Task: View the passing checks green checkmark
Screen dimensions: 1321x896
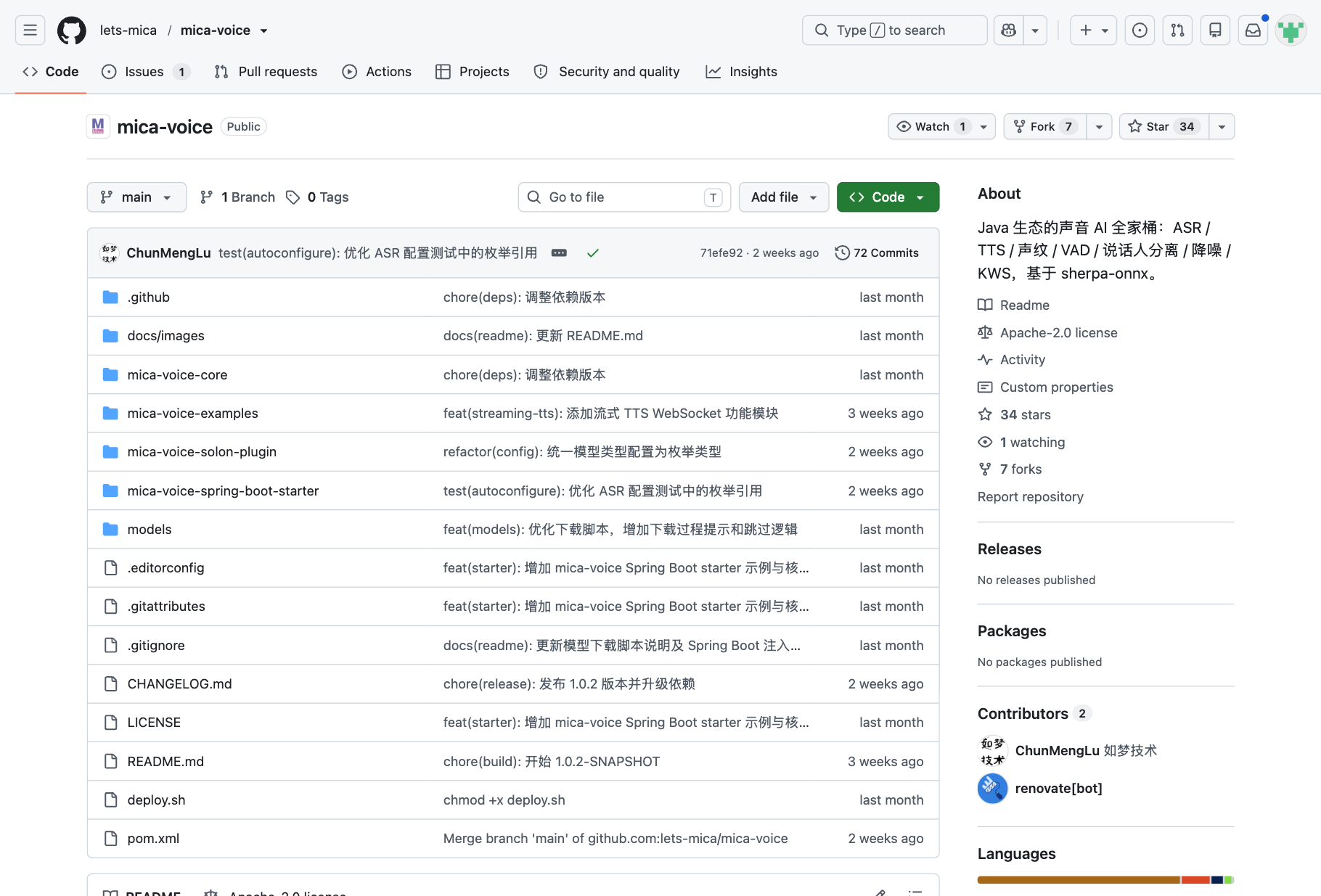Action: pos(593,253)
